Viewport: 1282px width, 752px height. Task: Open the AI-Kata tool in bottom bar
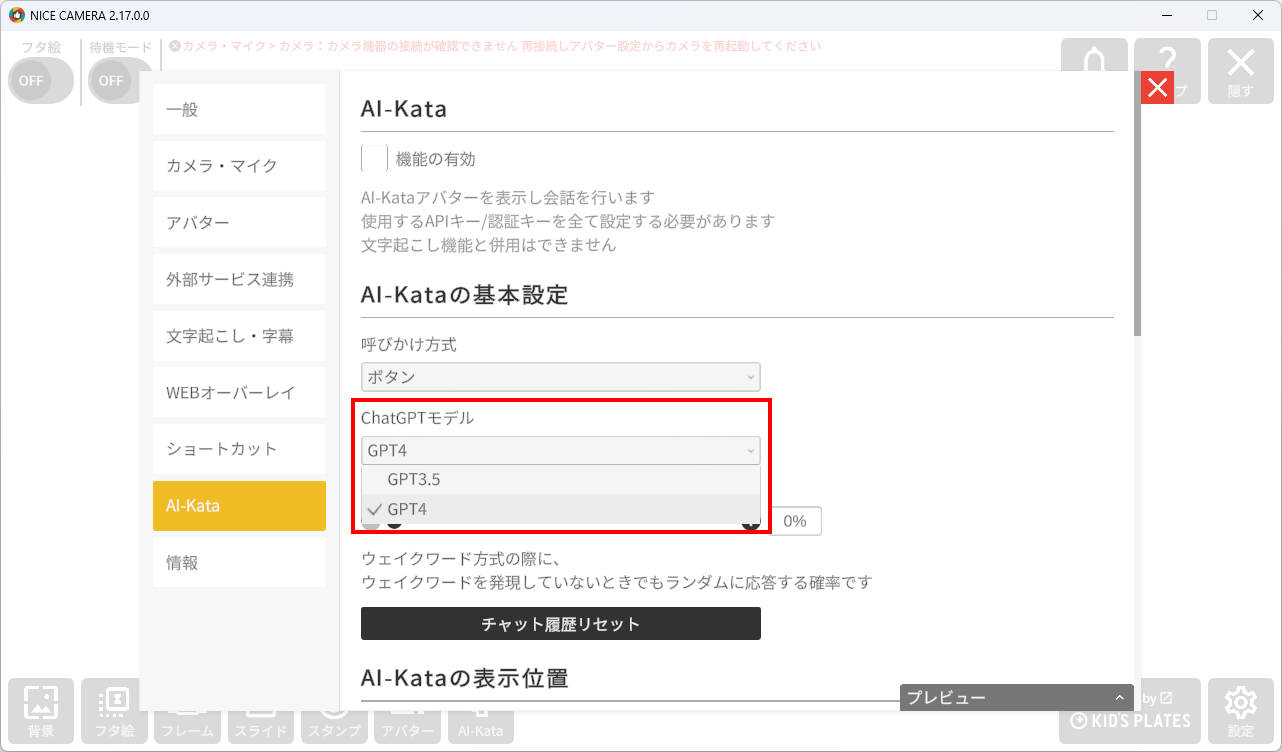point(480,727)
